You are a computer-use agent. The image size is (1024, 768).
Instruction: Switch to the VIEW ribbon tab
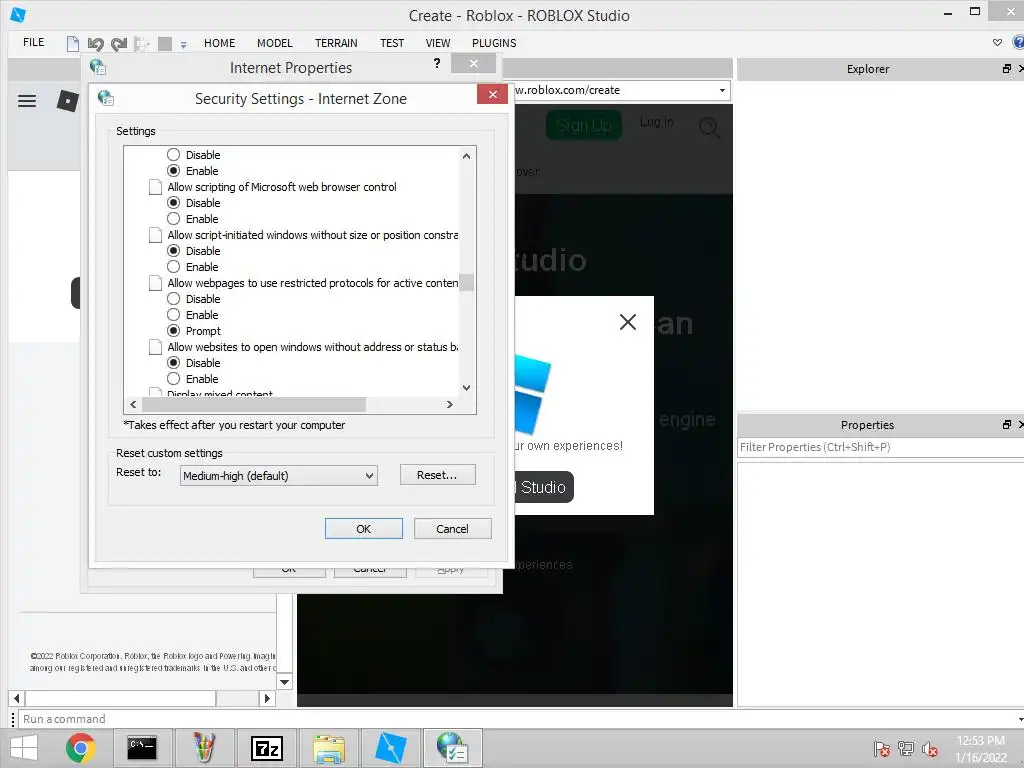pyautogui.click(x=438, y=43)
